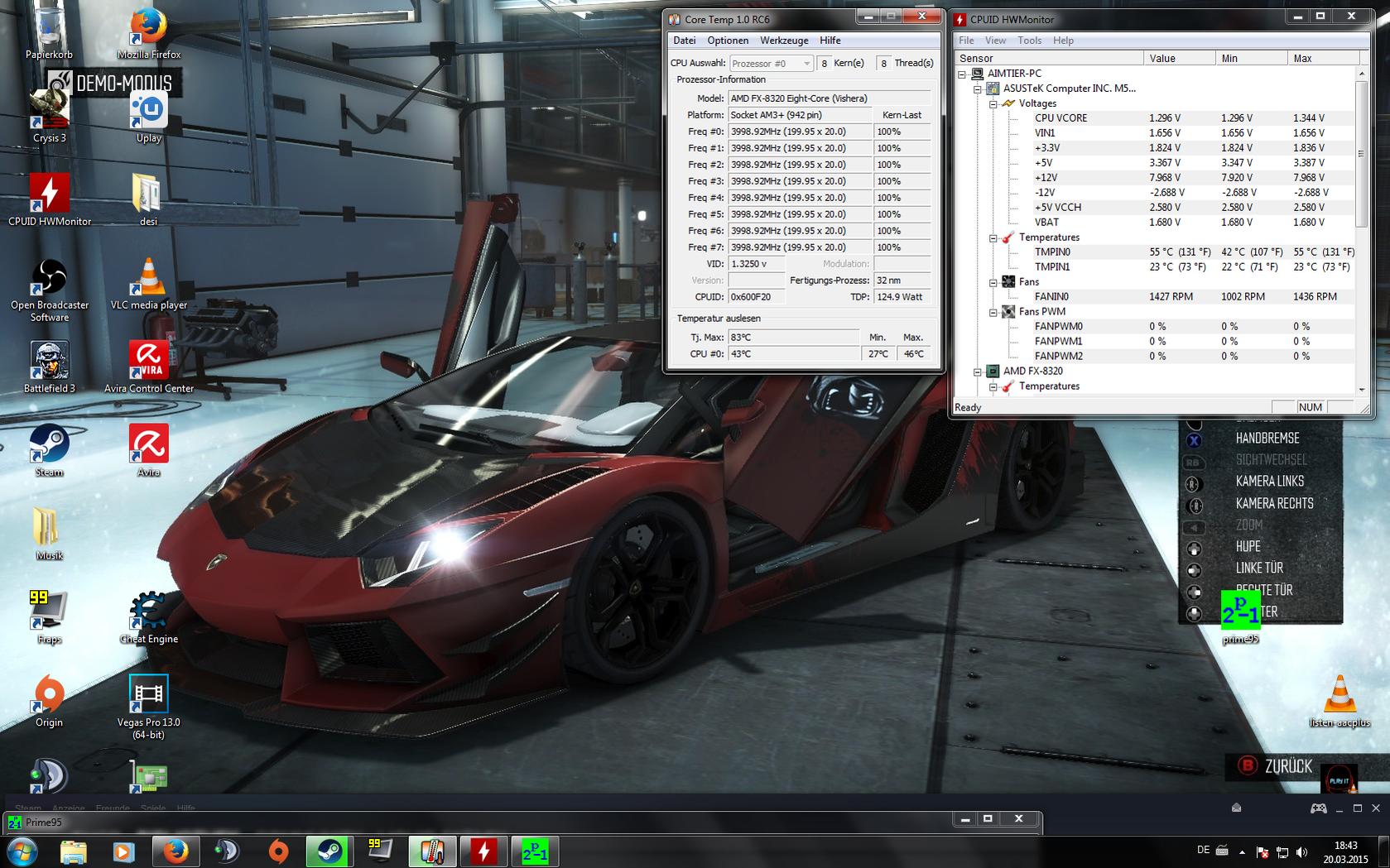Open the Papierkorb recycle bin icon
This screenshot has width=1390, height=868.
[x=49, y=33]
